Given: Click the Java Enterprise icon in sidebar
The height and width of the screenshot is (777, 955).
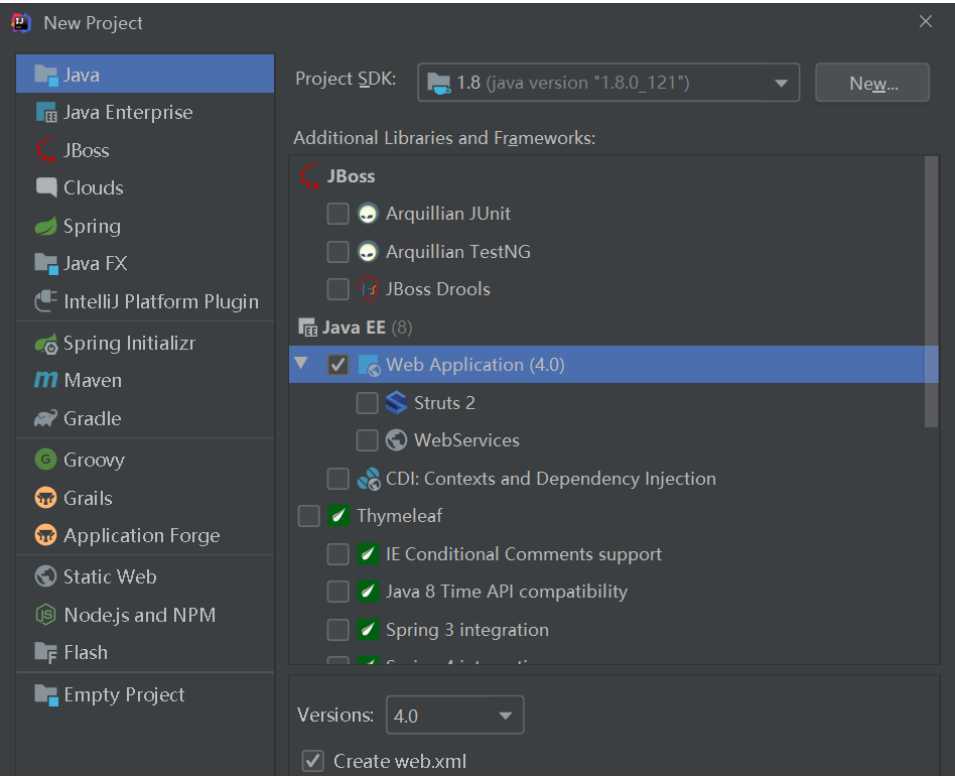Looking at the screenshot, I should (x=46, y=113).
